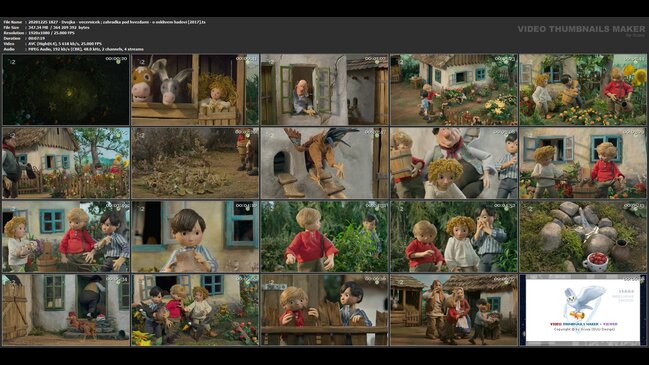Click the blond boy in a red shirt among bushes

(x=324, y=237)
